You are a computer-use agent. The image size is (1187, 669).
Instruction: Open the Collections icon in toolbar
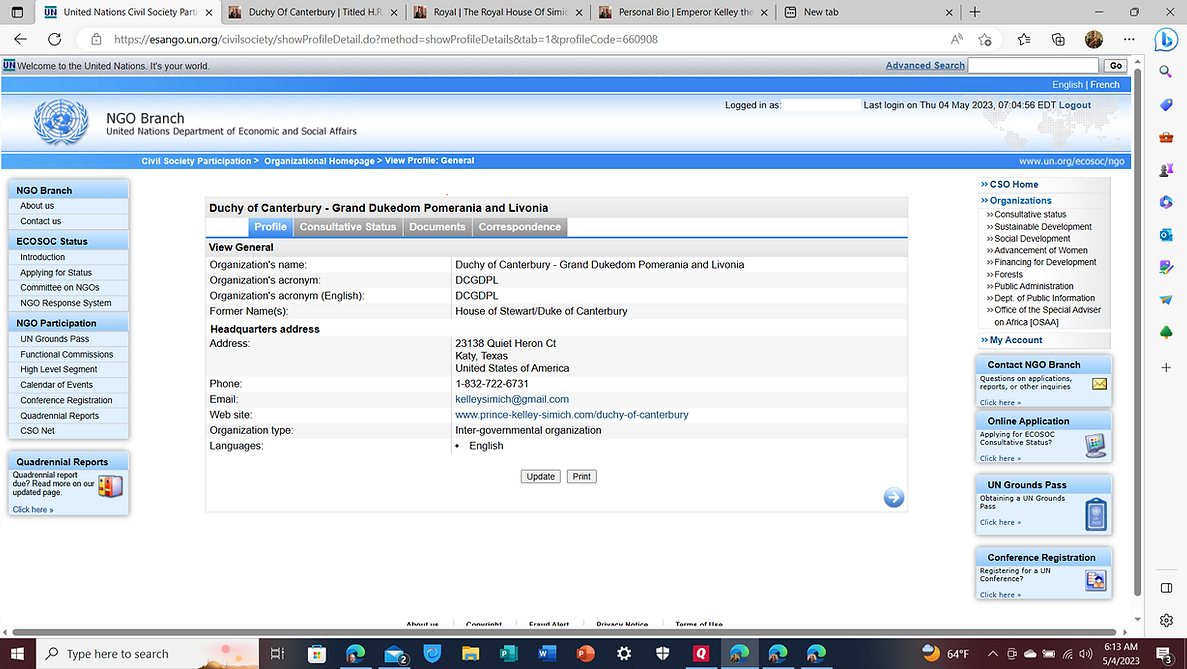pos(1058,39)
